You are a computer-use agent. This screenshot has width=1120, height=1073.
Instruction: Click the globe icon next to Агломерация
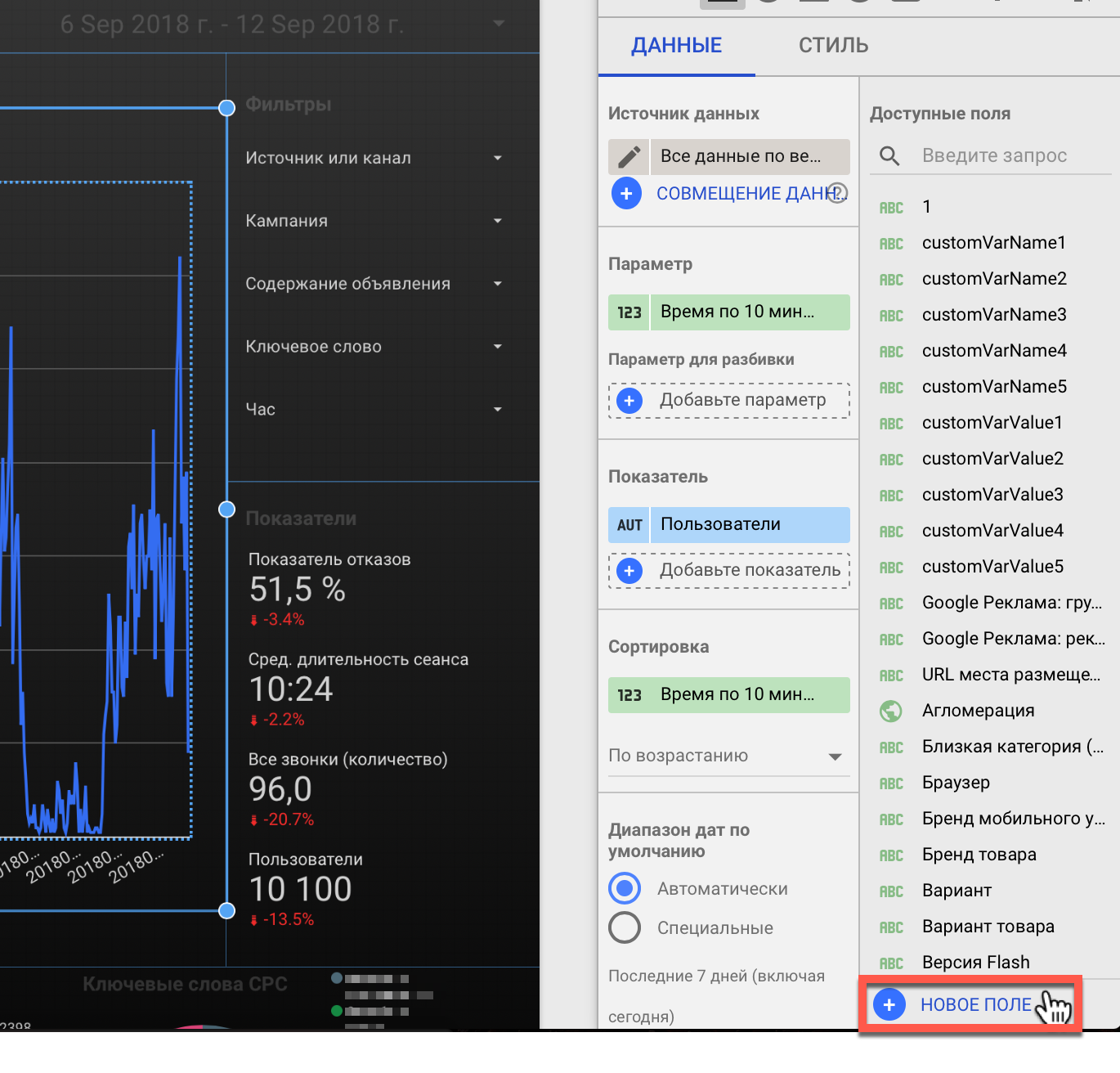point(891,712)
